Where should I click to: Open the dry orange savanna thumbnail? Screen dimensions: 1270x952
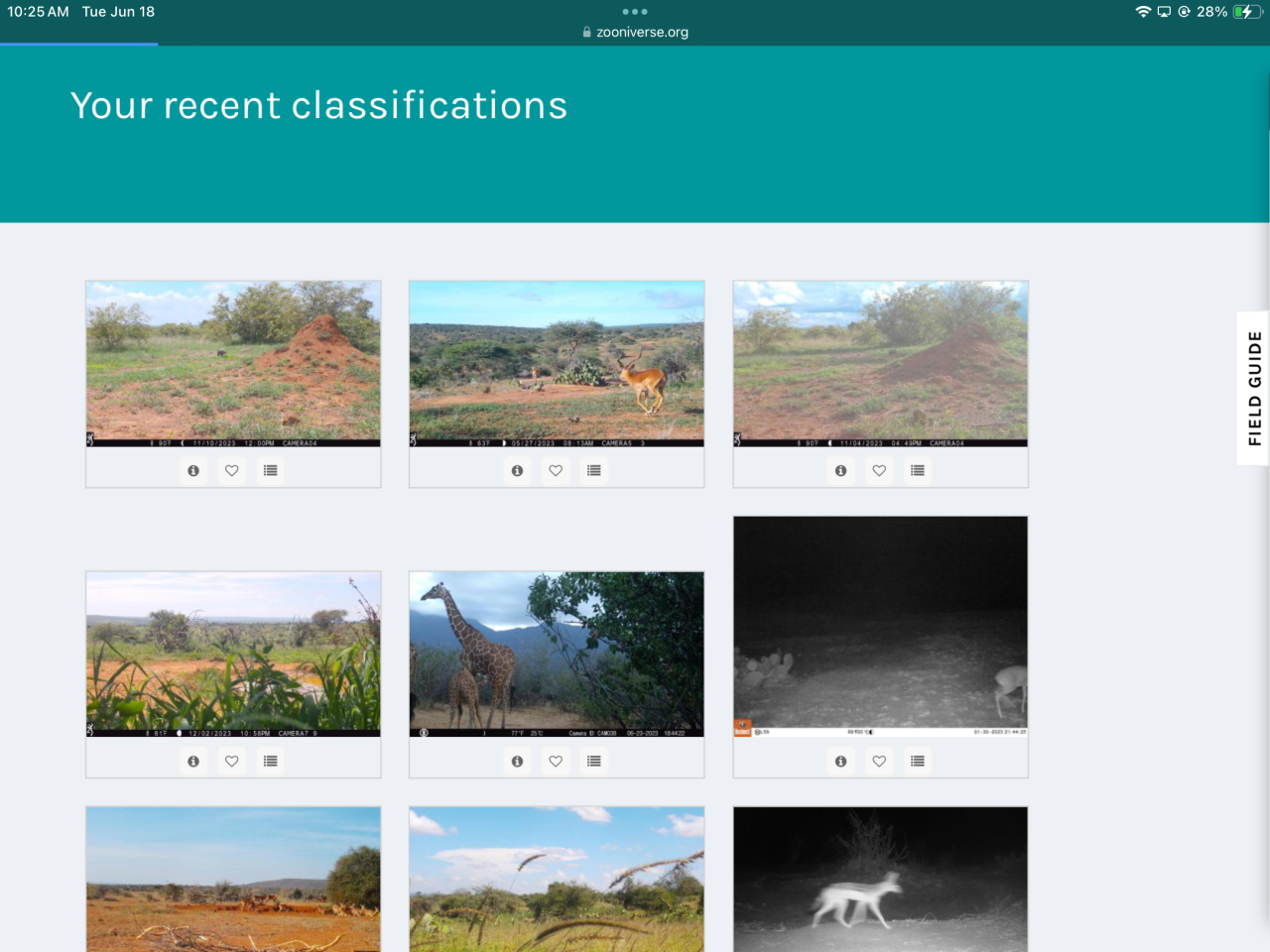tap(233, 880)
